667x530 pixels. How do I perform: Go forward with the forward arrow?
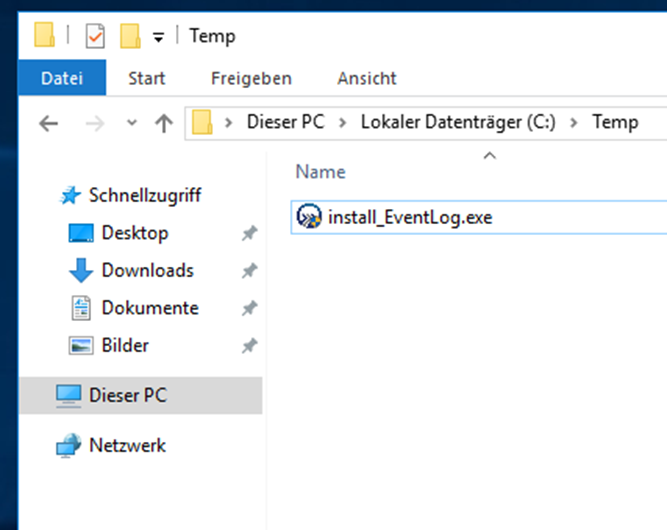point(94,124)
